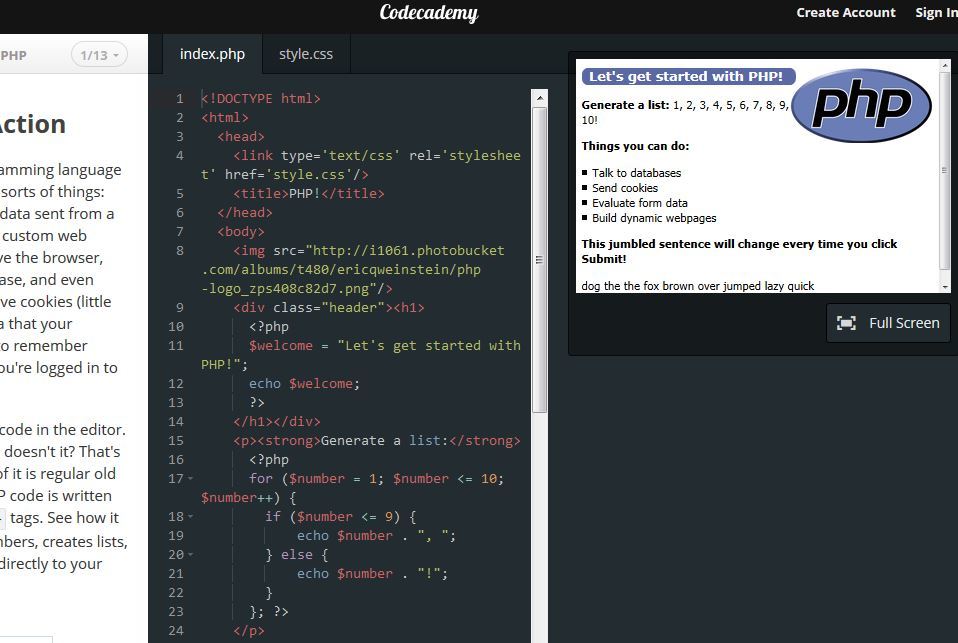
Task: Click the "Things you can do:" heading
Action: pyautogui.click(x=635, y=146)
